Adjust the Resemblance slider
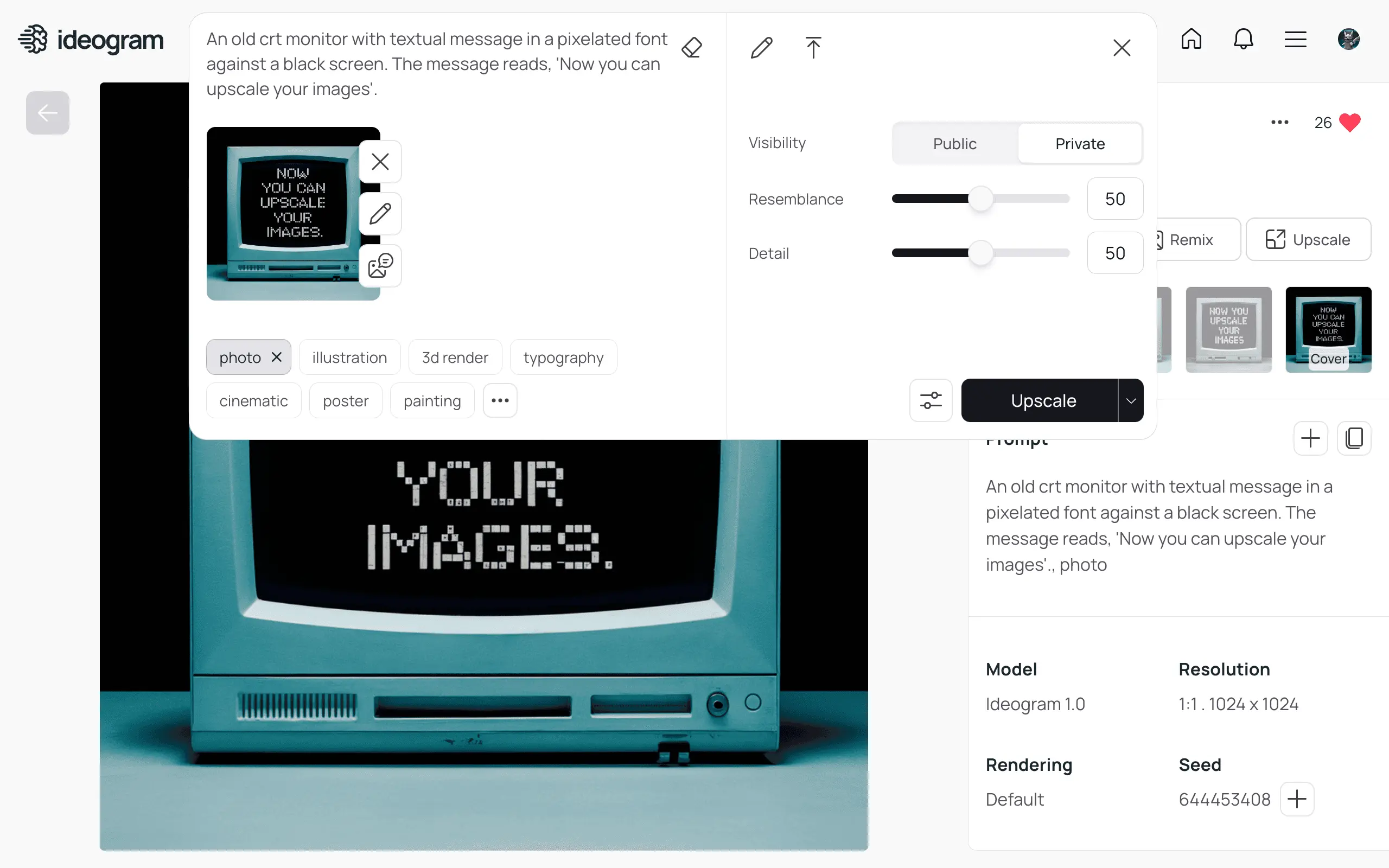The width and height of the screenshot is (1389, 868). [981, 199]
